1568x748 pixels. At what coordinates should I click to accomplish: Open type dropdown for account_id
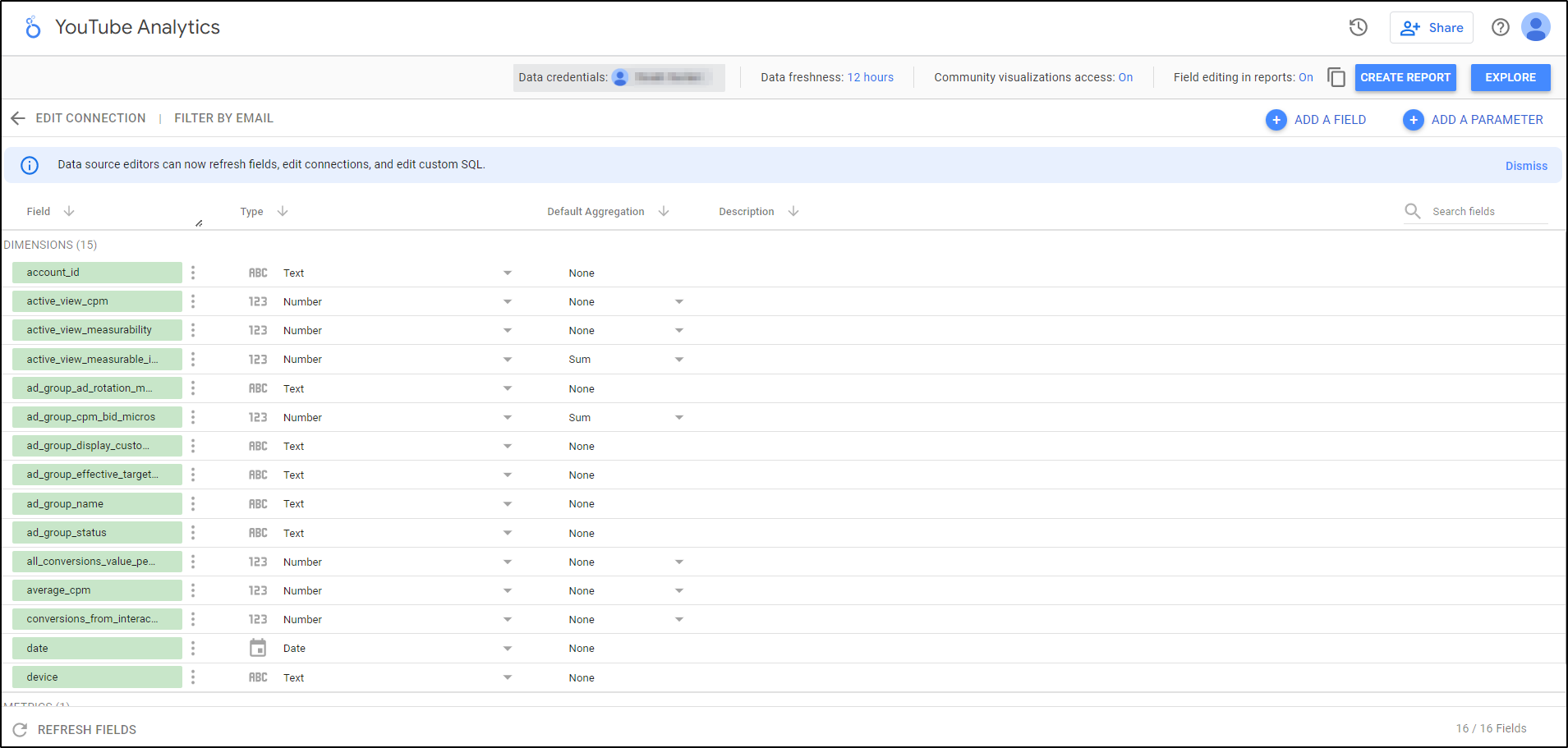tap(508, 273)
